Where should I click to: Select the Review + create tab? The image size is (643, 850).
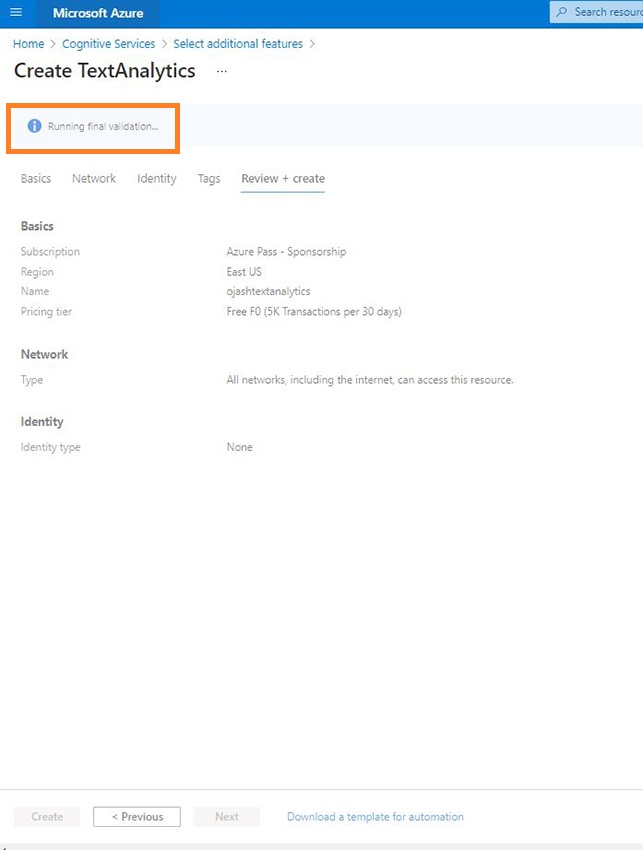coord(283,178)
